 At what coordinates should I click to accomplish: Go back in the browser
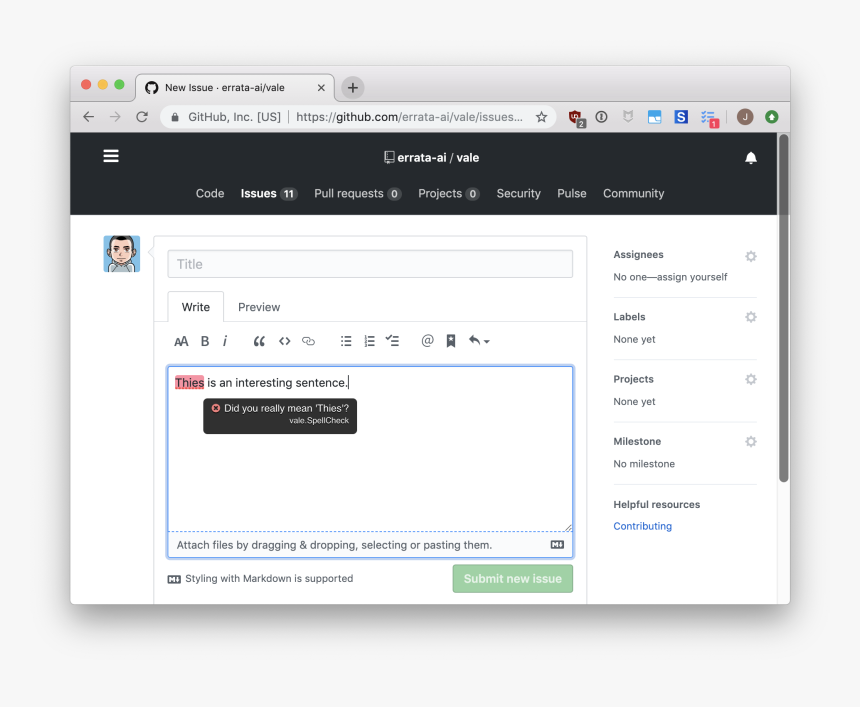point(88,117)
